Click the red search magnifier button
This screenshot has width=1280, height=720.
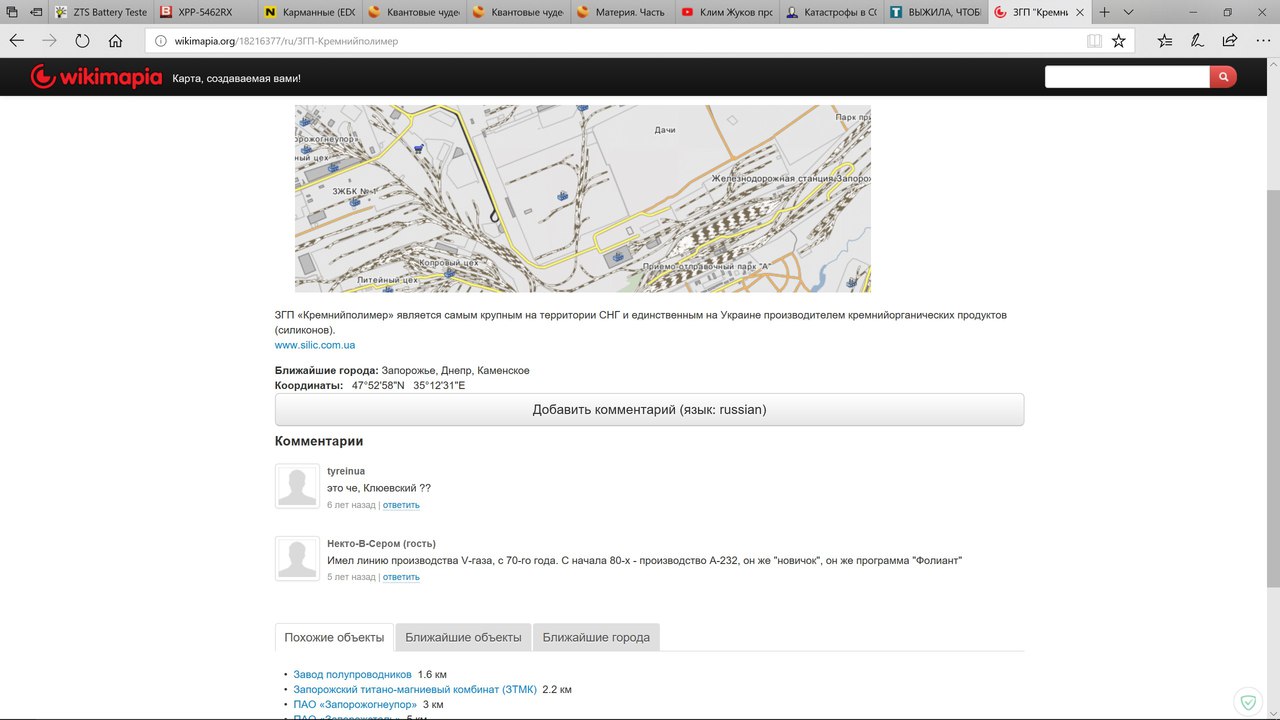click(1223, 77)
